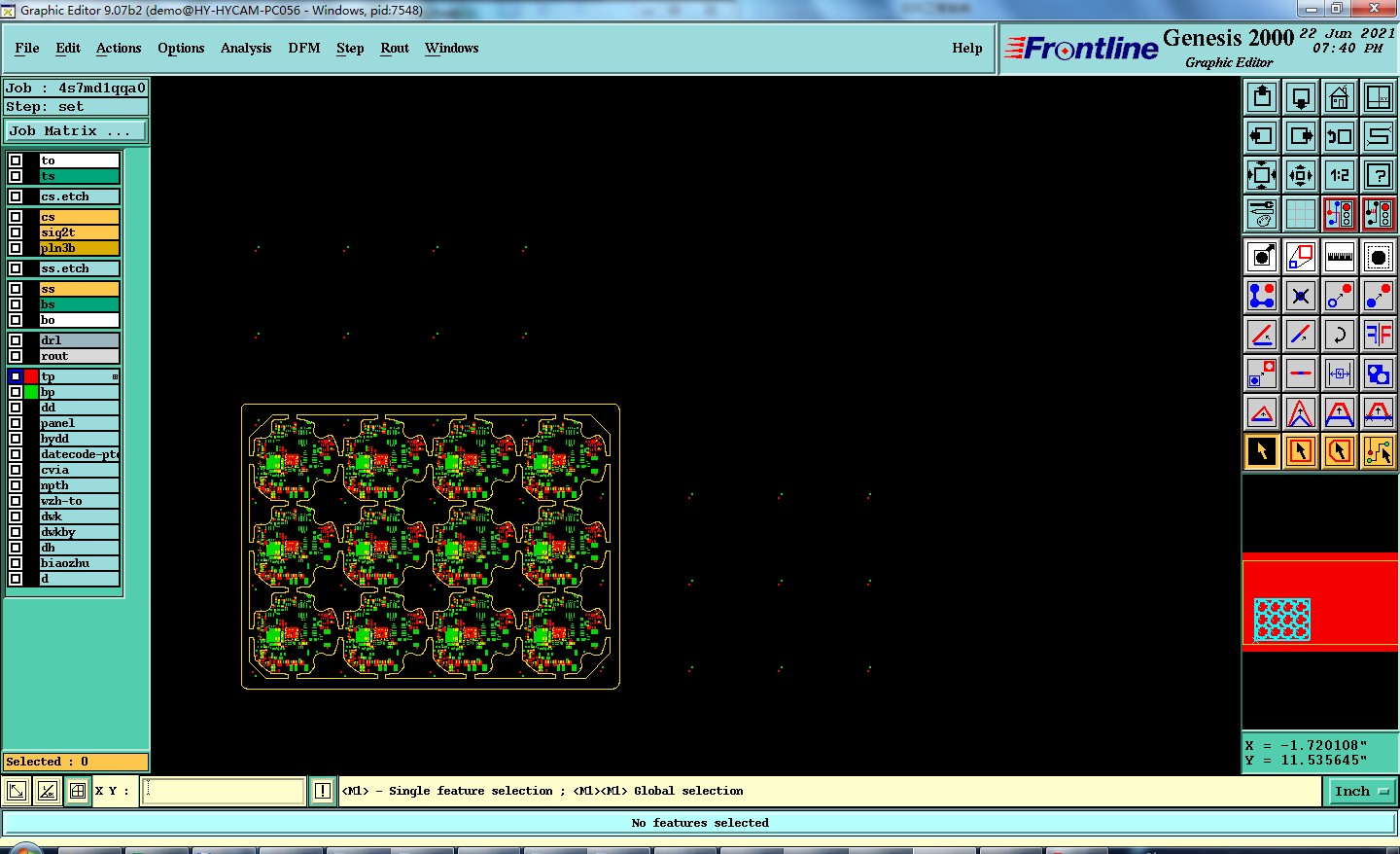Click the exclamation mark icon in bottom bar

323,791
